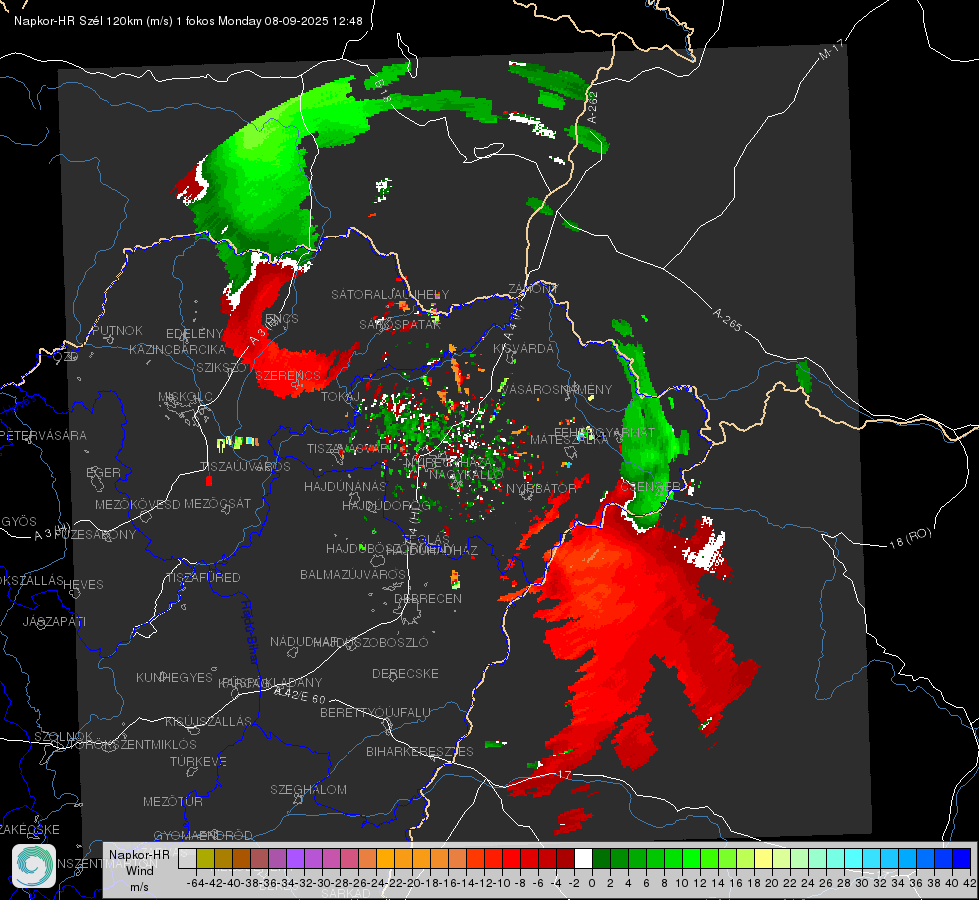Image resolution: width=979 pixels, height=900 pixels.
Task: Select the TISZAVASVÁRI label
Action: coord(349,448)
